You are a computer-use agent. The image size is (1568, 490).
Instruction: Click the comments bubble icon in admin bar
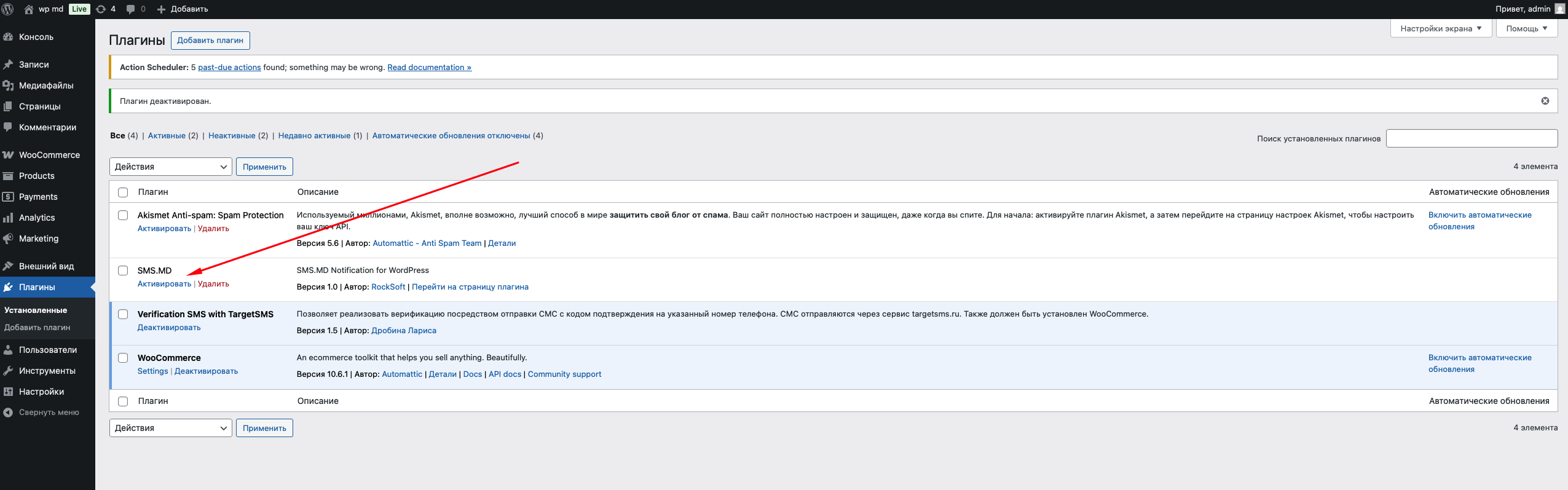[x=131, y=9]
